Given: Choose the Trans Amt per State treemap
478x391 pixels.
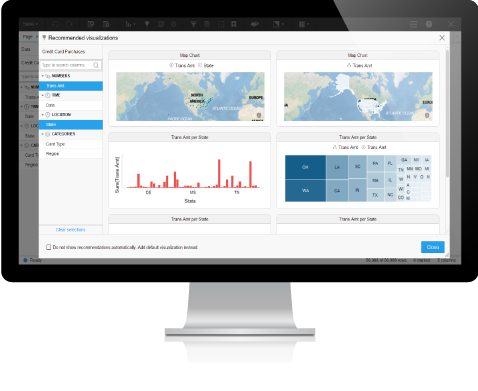Looking at the screenshot, I should pos(358,171).
